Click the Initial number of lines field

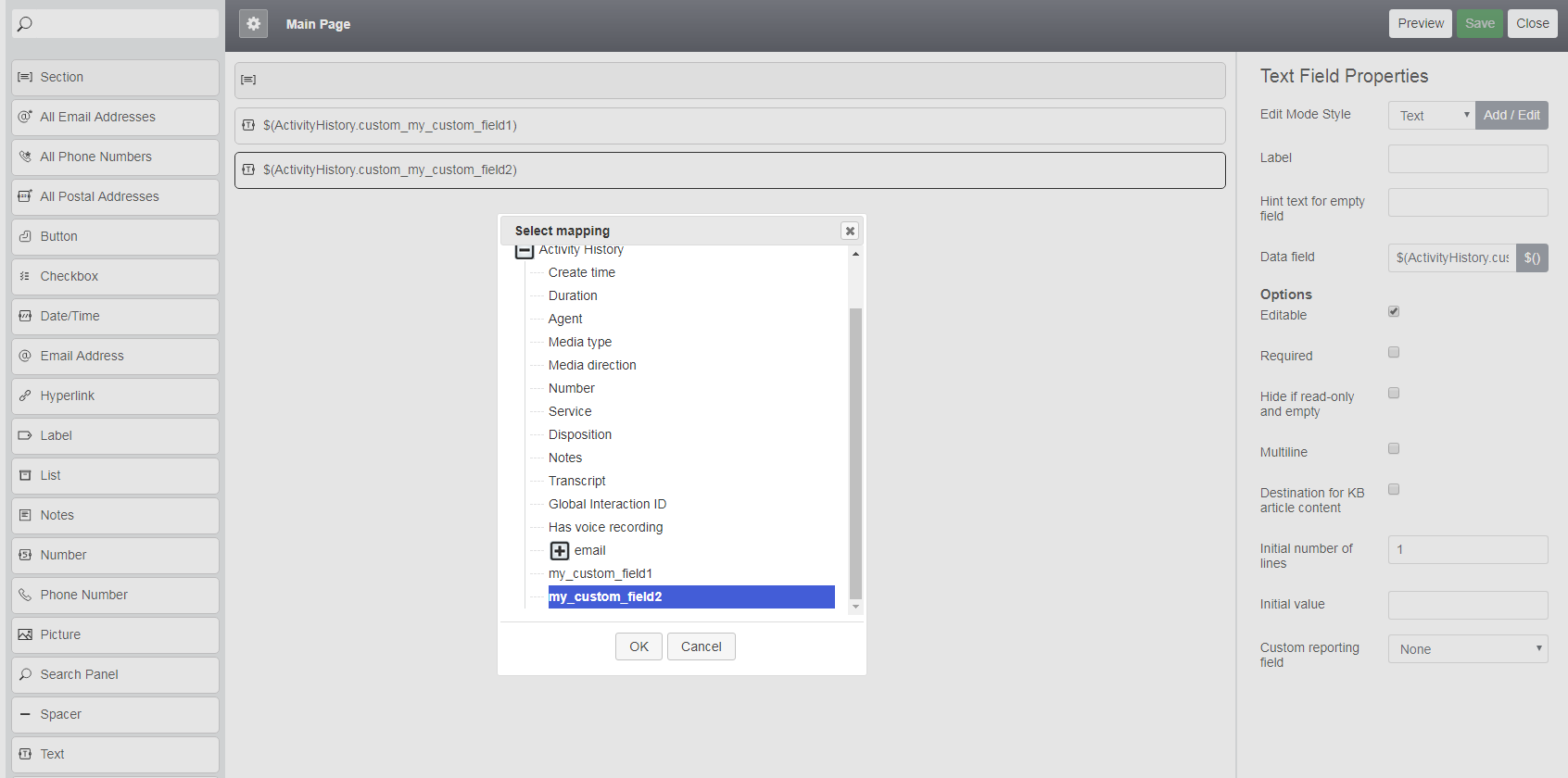(x=1468, y=549)
